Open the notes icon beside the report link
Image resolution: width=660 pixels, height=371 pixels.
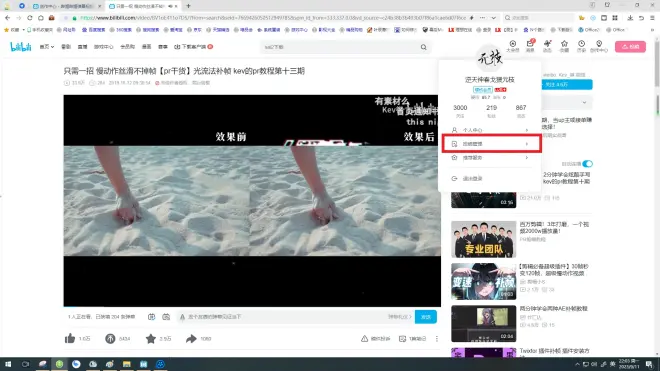coord(402,339)
